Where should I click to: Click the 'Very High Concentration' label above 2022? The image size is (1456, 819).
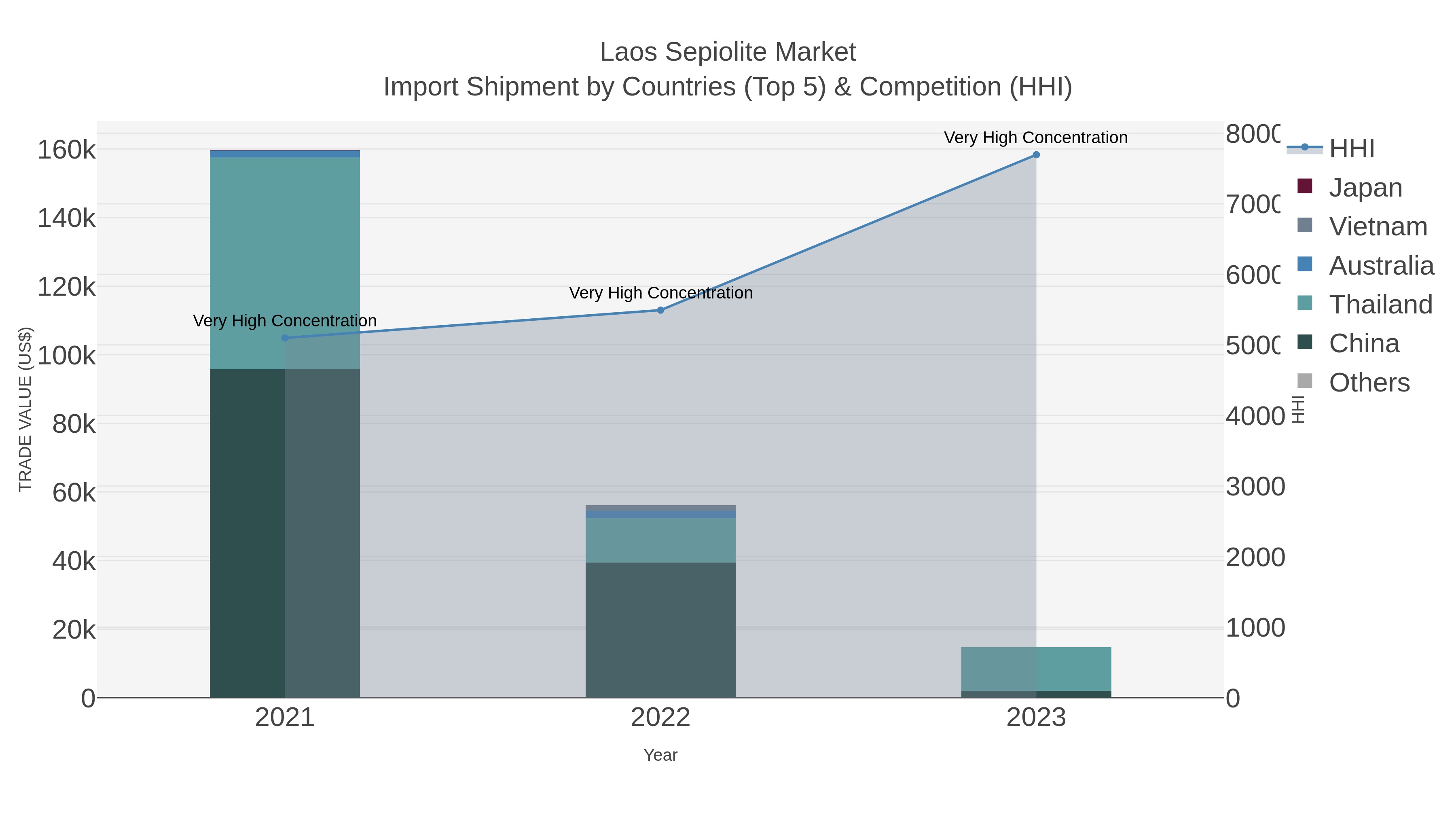[x=661, y=293]
